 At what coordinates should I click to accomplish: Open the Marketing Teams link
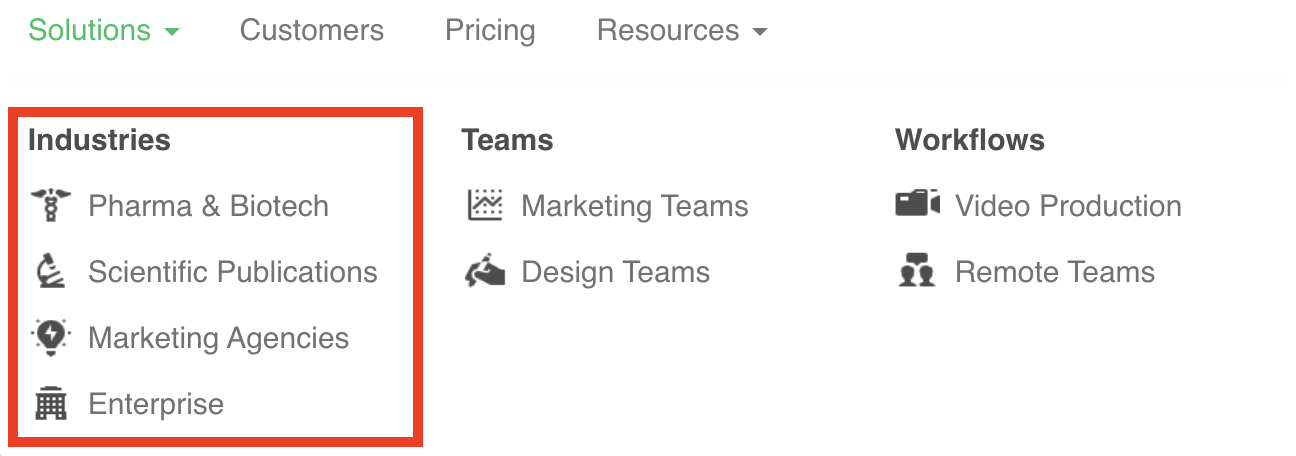[x=635, y=206]
